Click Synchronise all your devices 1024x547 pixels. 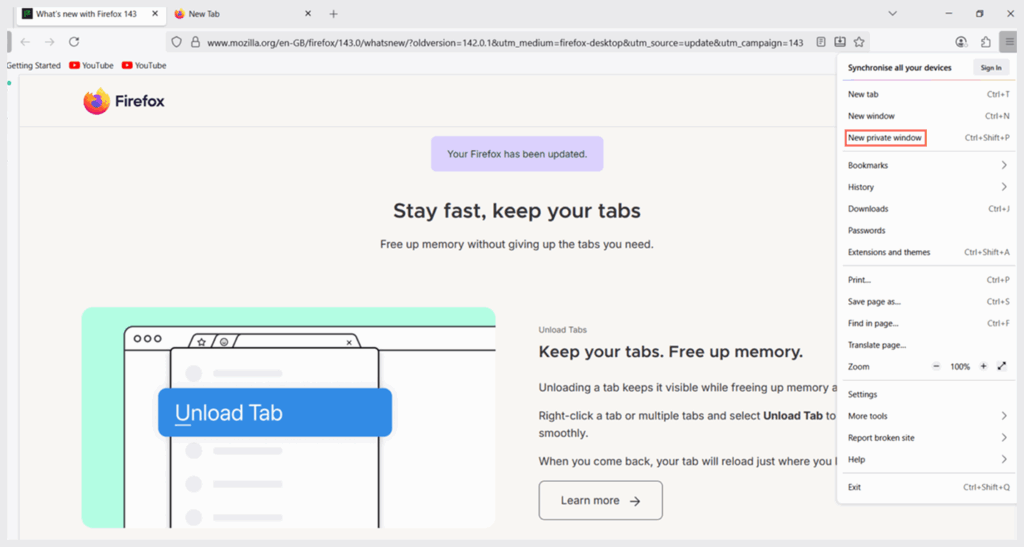[x=899, y=68]
